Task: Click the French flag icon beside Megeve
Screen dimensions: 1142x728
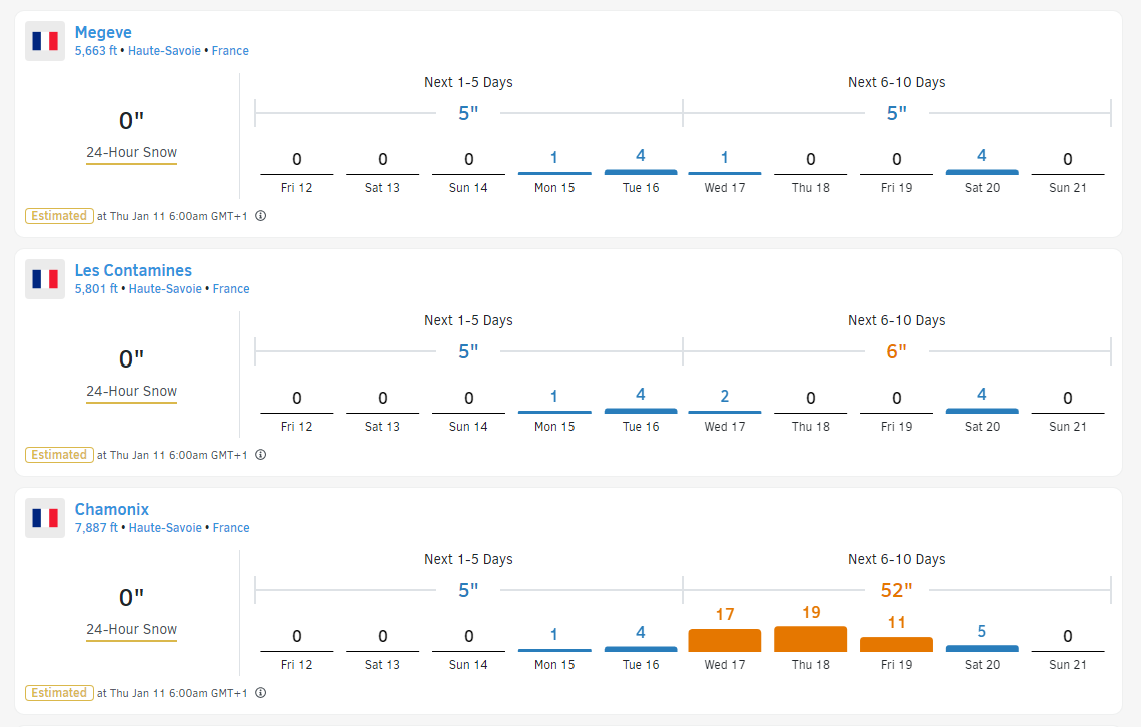Action: (x=45, y=41)
